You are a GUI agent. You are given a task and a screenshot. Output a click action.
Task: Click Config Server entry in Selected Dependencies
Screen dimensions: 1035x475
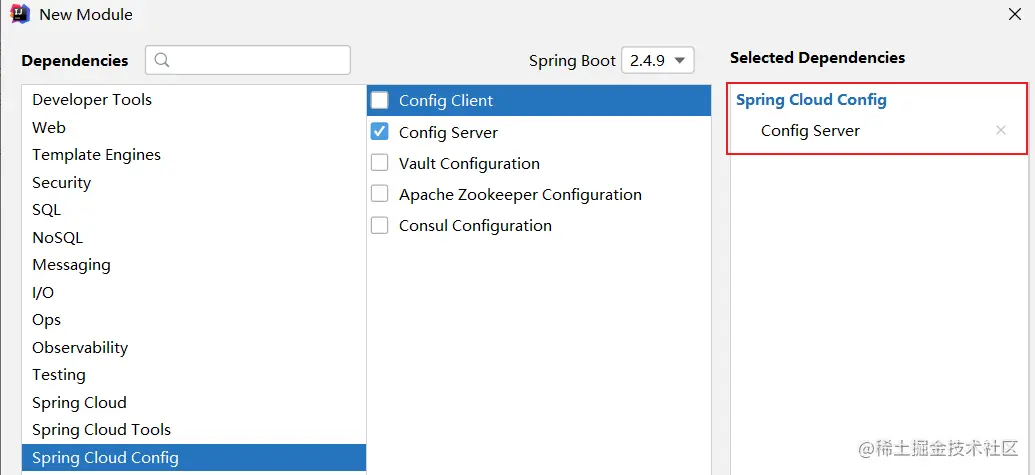[x=810, y=131]
